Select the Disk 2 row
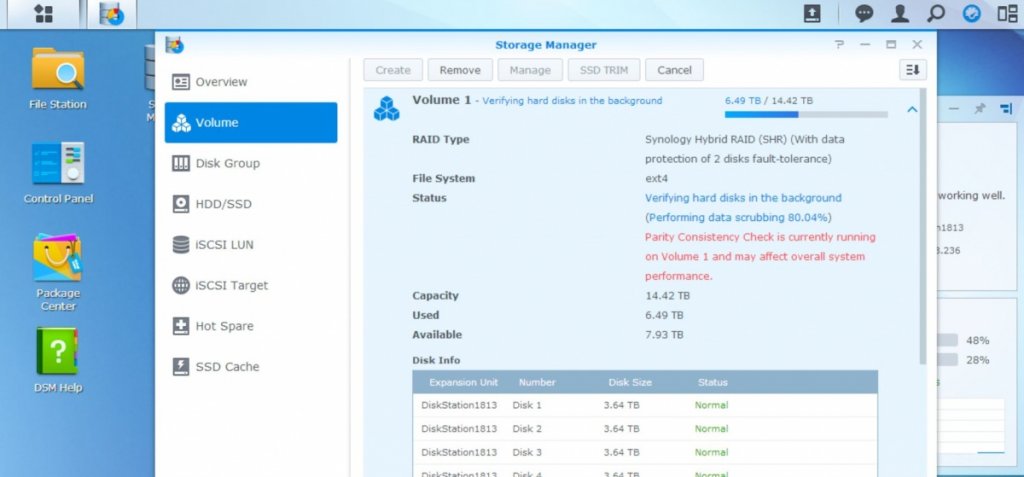 (x=645, y=429)
